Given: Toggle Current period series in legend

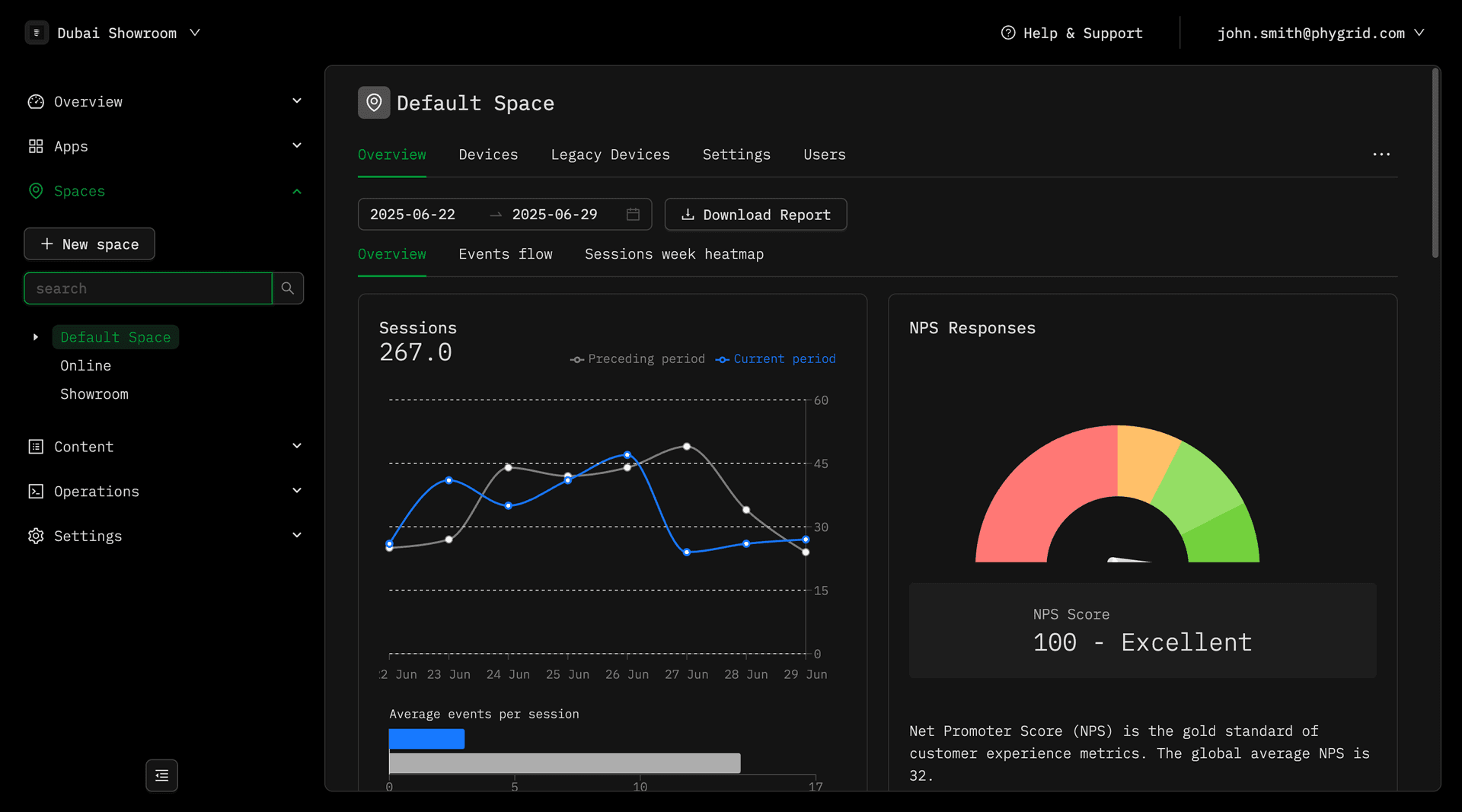Looking at the screenshot, I should click(x=776, y=359).
